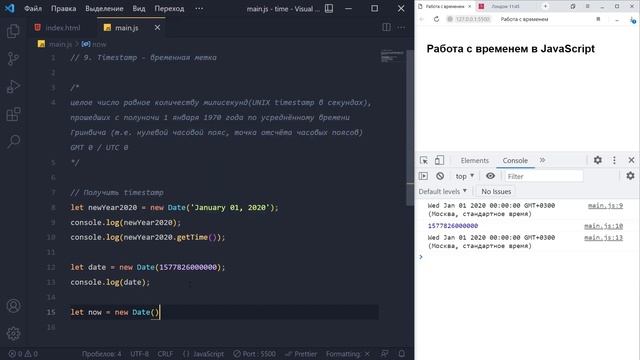
Task: Open the editor More Actions ellipsis
Action: click(401, 27)
